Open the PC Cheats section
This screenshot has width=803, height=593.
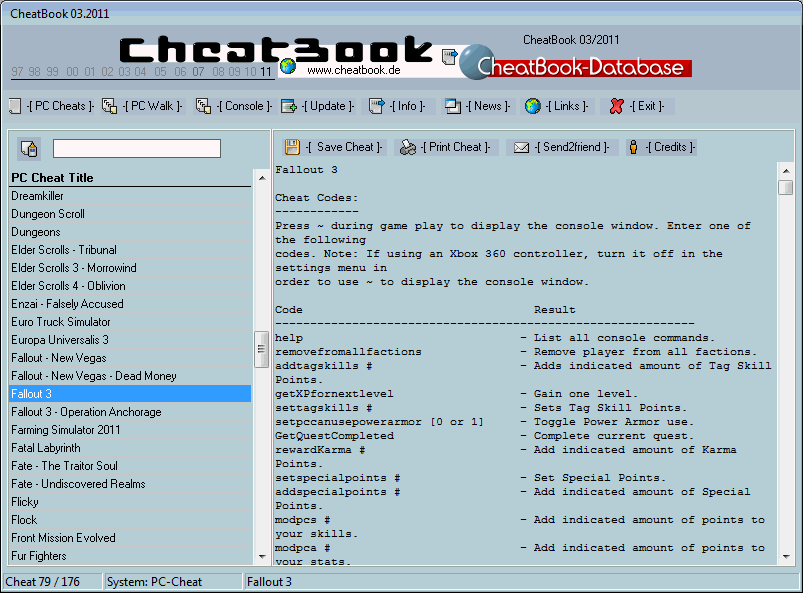pos(60,106)
